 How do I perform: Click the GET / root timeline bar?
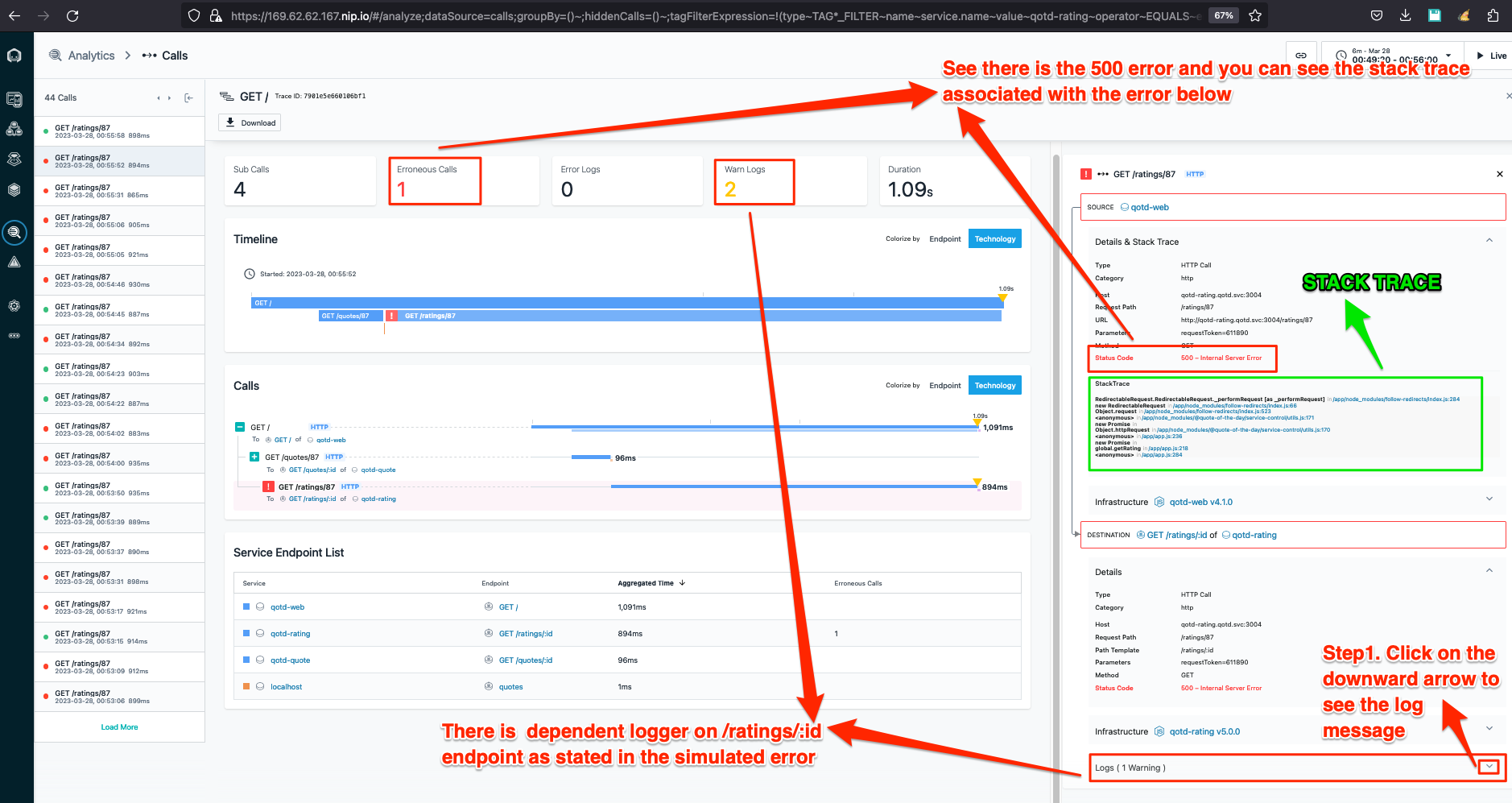coord(628,303)
